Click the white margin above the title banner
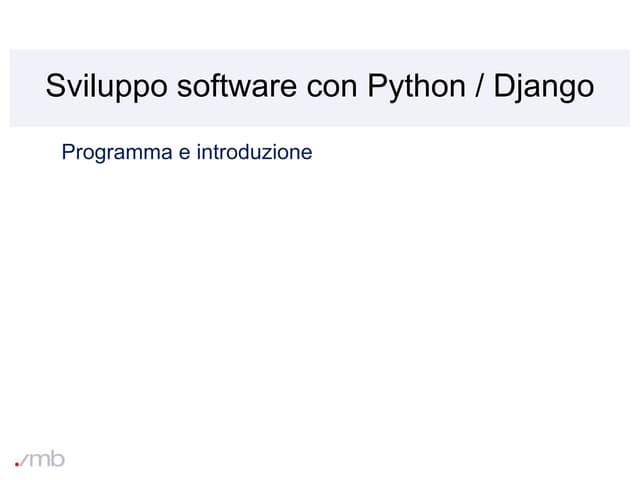This screenshot has height=480, width=640. coord(320,24)
